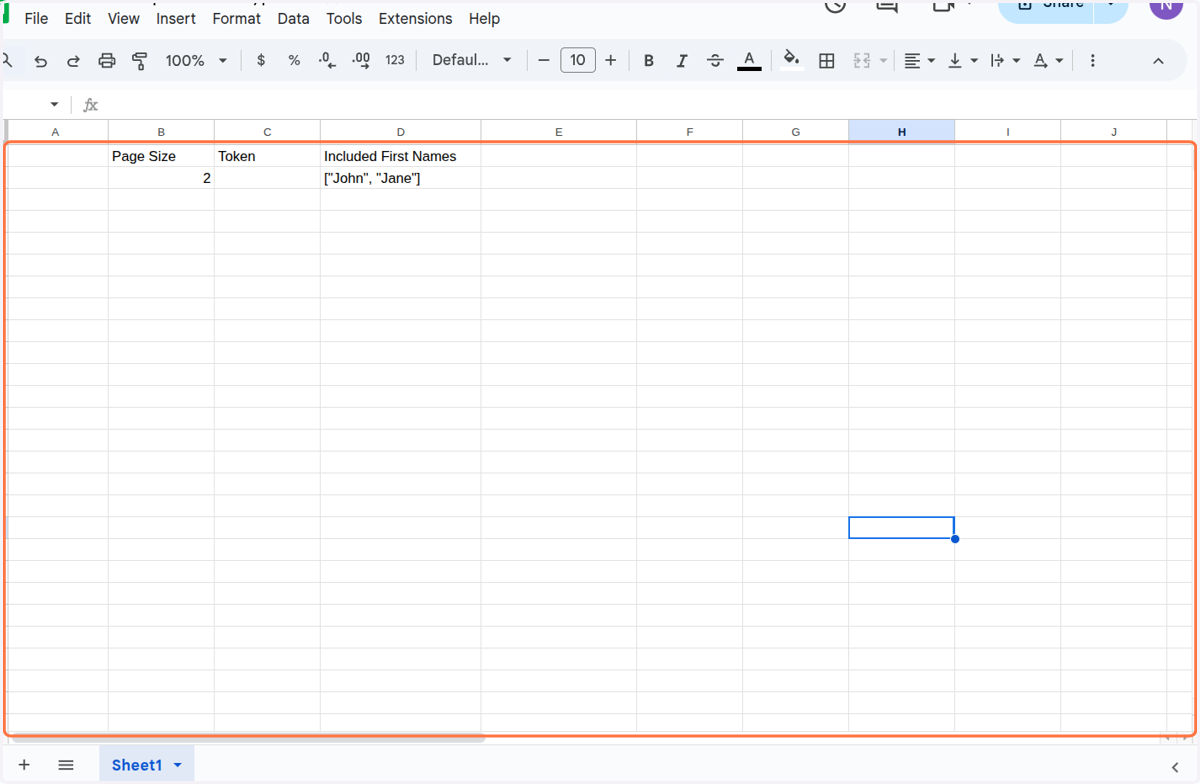Open the Insert menu

pos(176,18)
